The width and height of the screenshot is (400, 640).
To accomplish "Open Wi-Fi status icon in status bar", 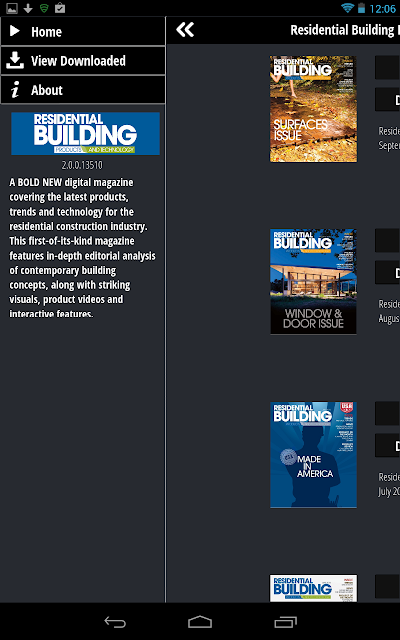I will [347, 8].
